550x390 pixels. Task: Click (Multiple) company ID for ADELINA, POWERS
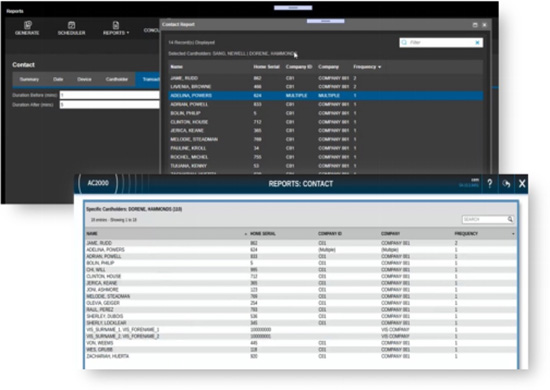click(x=327, y=250)
